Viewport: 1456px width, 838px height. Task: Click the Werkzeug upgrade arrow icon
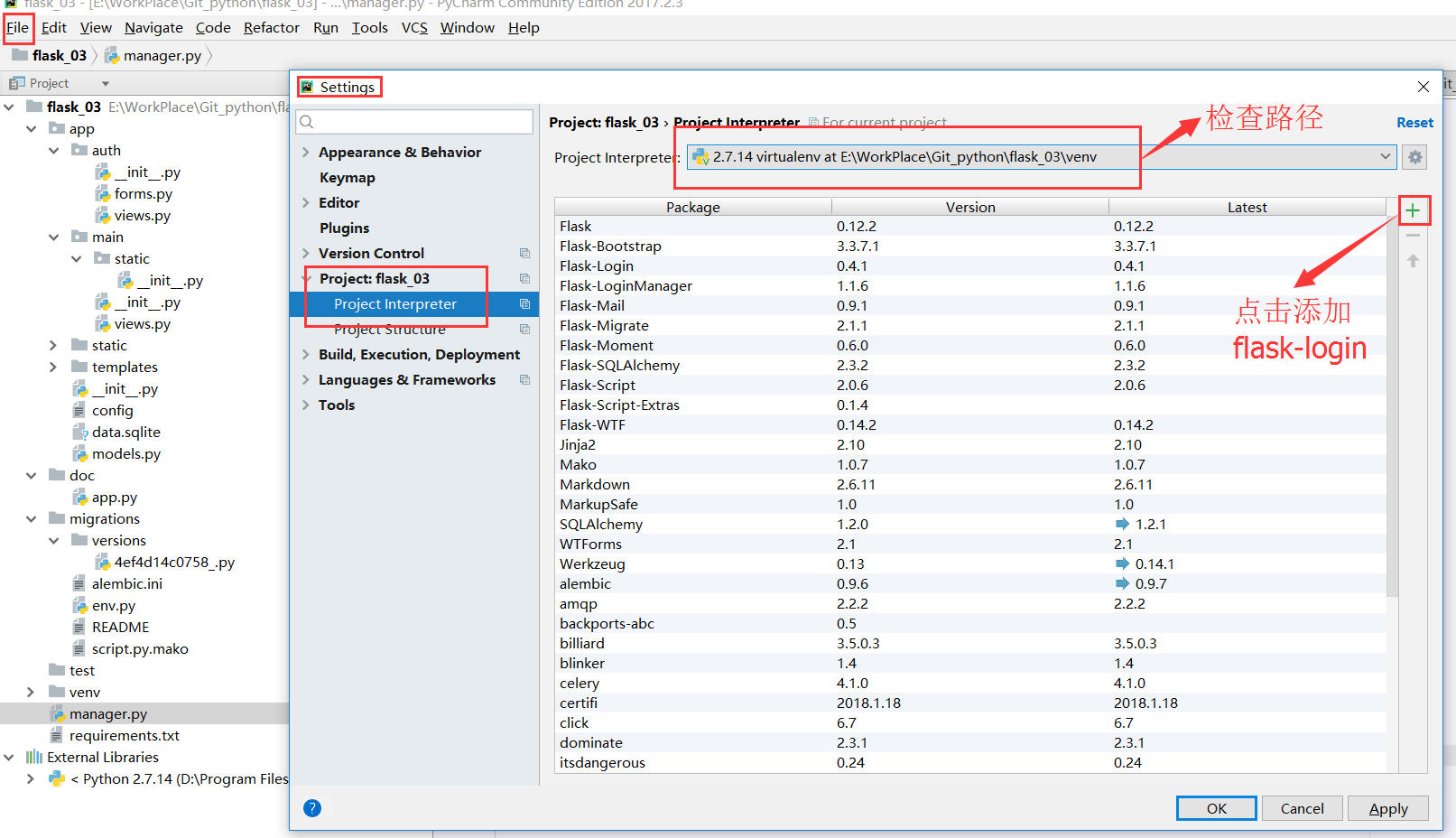point(1122,563)
